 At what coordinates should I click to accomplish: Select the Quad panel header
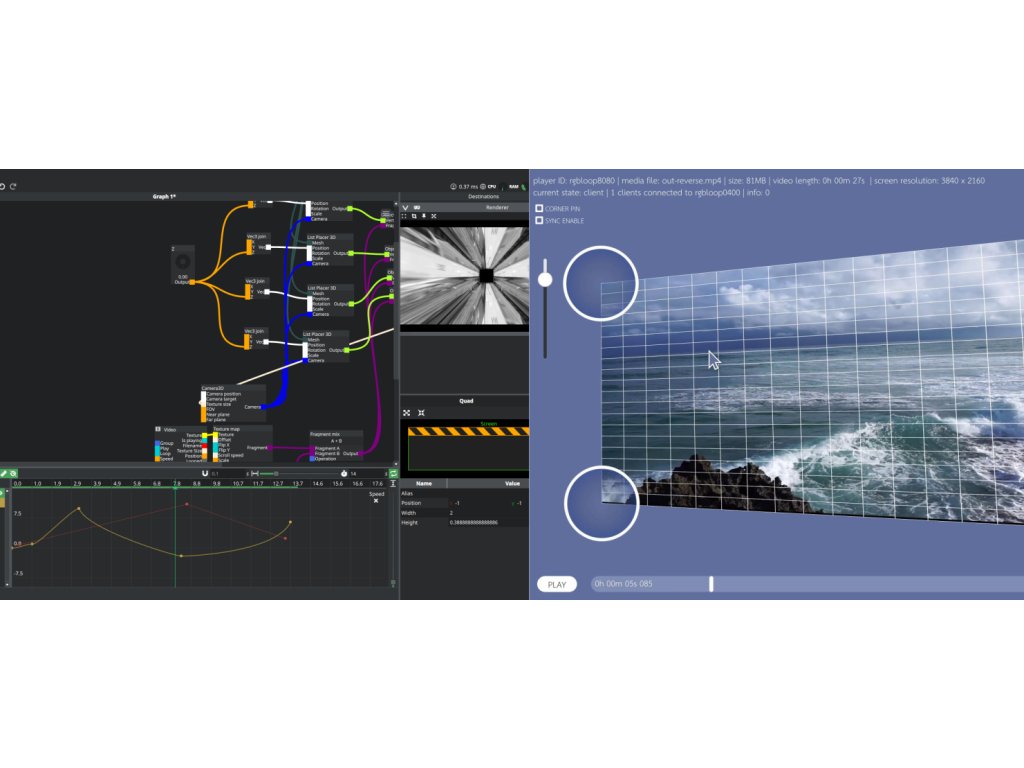pyautogui.click(x=466, y=401)
